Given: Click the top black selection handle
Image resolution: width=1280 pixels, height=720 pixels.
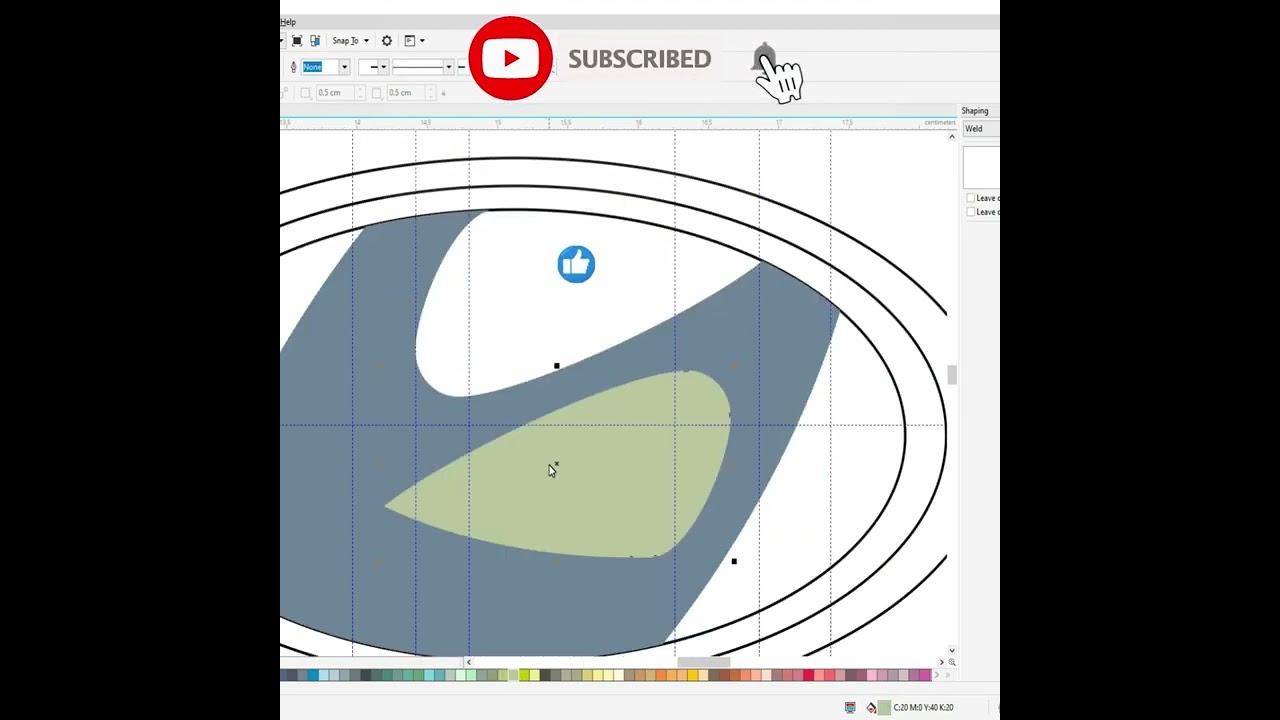Looking at the screenshot, I should (x=557, y=366).
